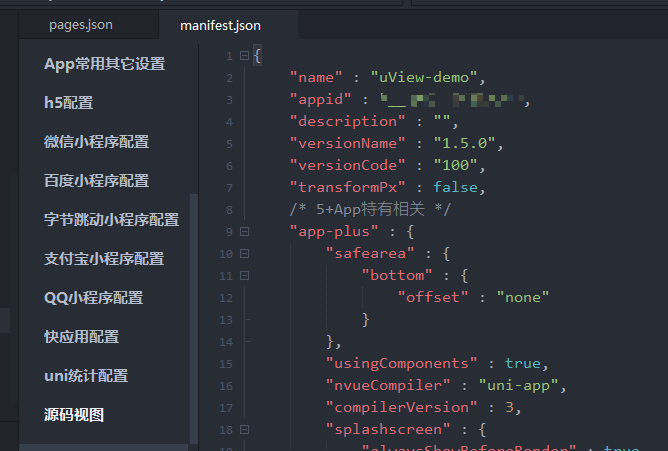The height and width of the screenshot is (451, 668).
Task: Open 快应用配置 settings
Action: click(82, 337)
